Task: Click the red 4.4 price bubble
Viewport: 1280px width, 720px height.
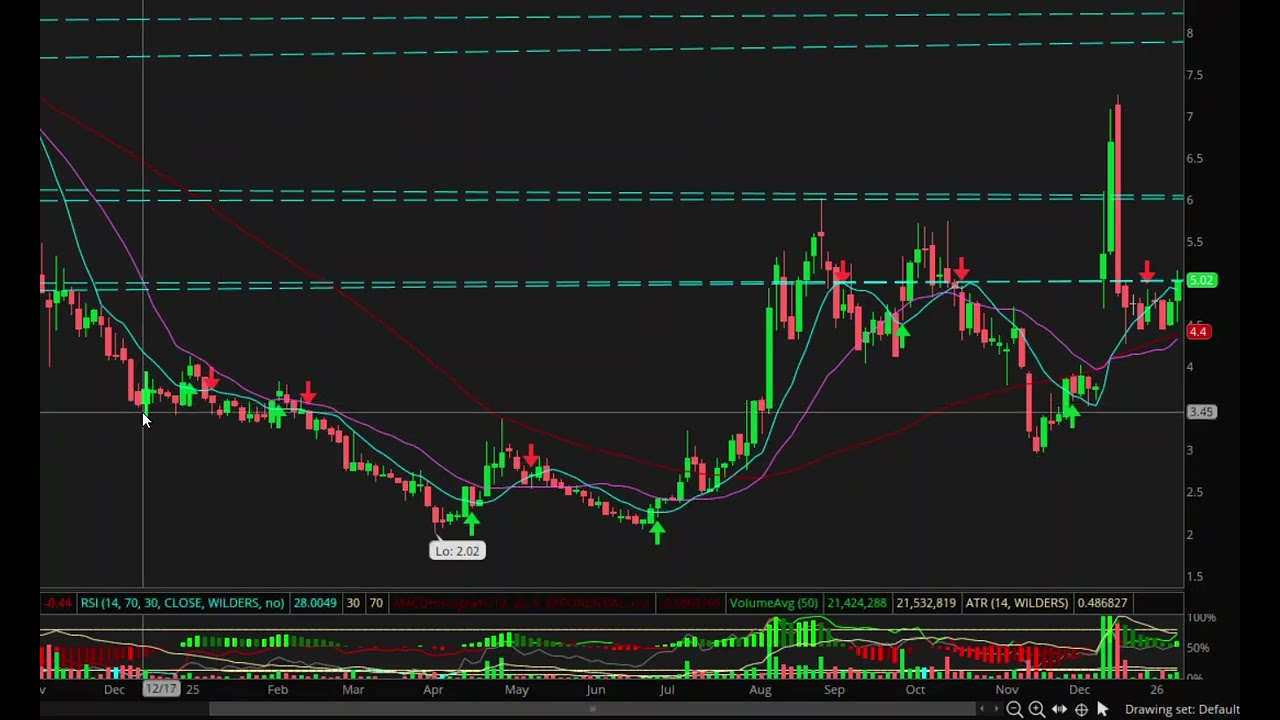Action: click(1198, 331)
